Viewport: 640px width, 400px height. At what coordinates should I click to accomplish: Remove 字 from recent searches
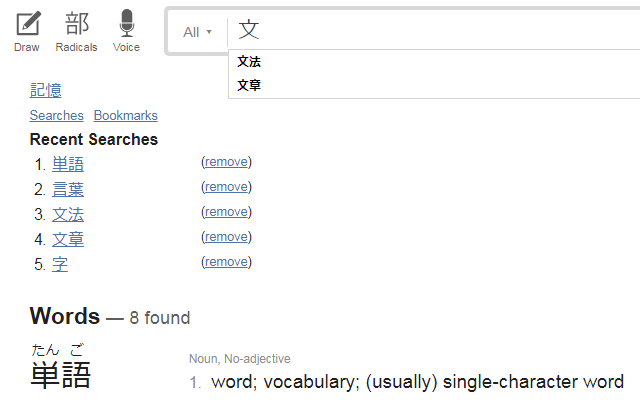[x=227, y=262]
